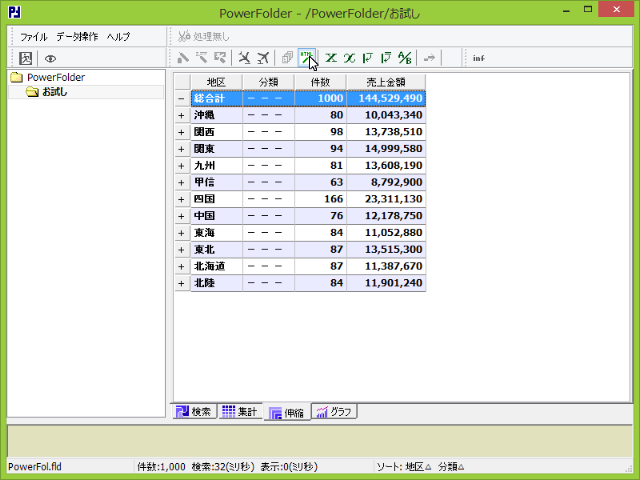Click the PowerFol.fld status bar entry
The width and height of the screenshot is (640, 480).
pyautogui.click(x=35, y=467)
